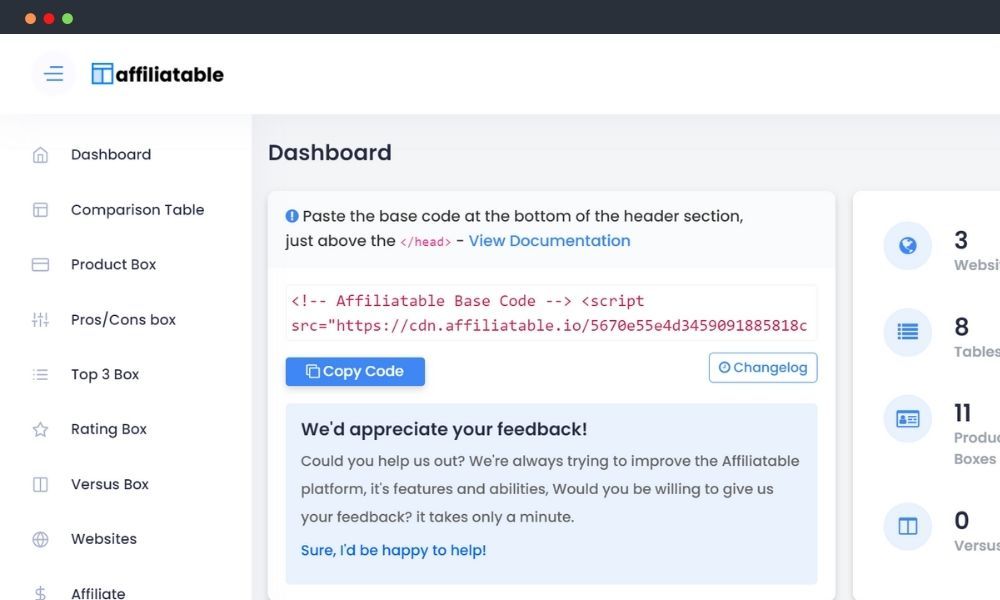Click the Tables stat list icon
The image size is (1000, 600).
[908, 332]
